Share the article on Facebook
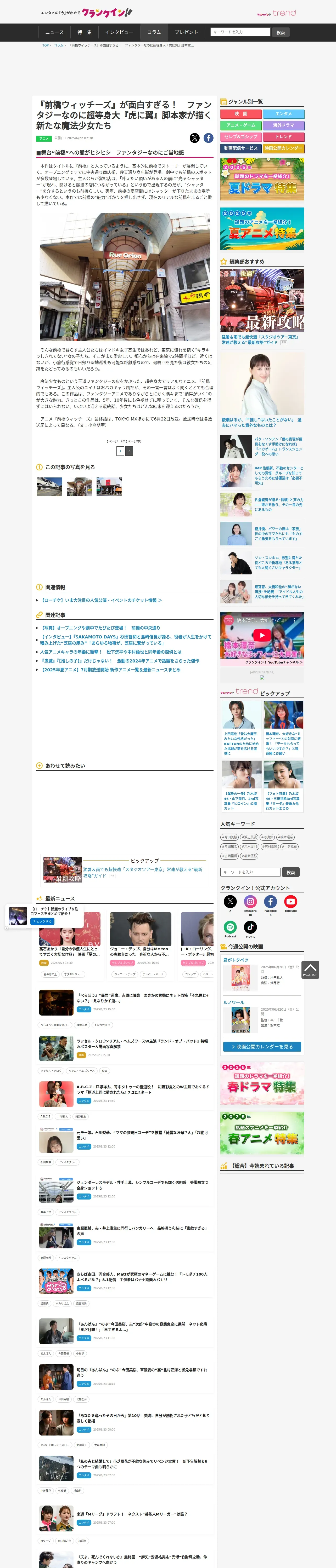Screen dimensions: 336x1568 pos(209,138)
